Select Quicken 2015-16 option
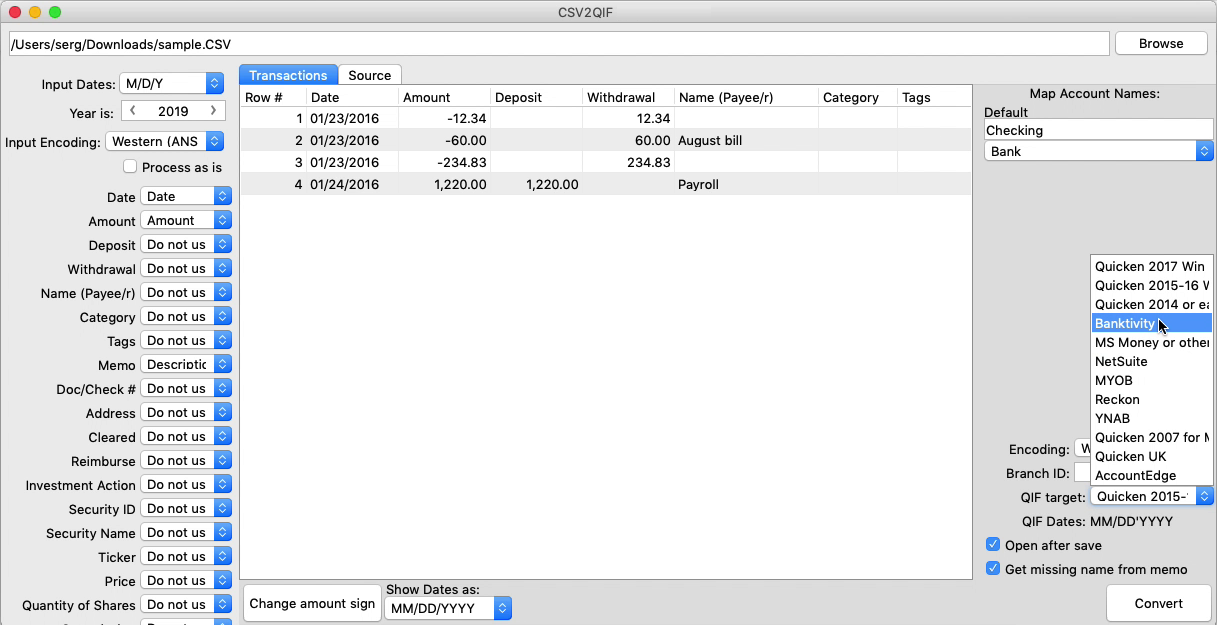Screen dimensions: 1217x625 point(1151,286)
